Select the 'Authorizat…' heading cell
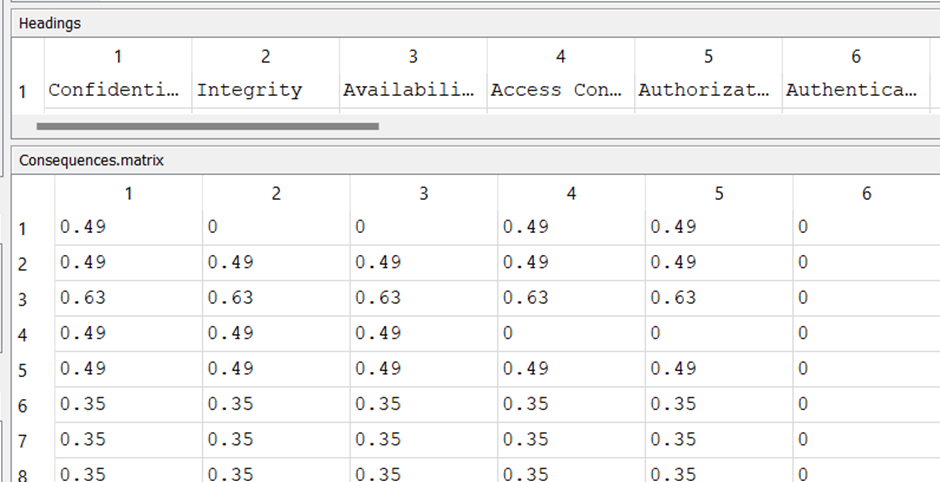Image resolution: width=940 pixels, height=482 pixels. (708, 91)
